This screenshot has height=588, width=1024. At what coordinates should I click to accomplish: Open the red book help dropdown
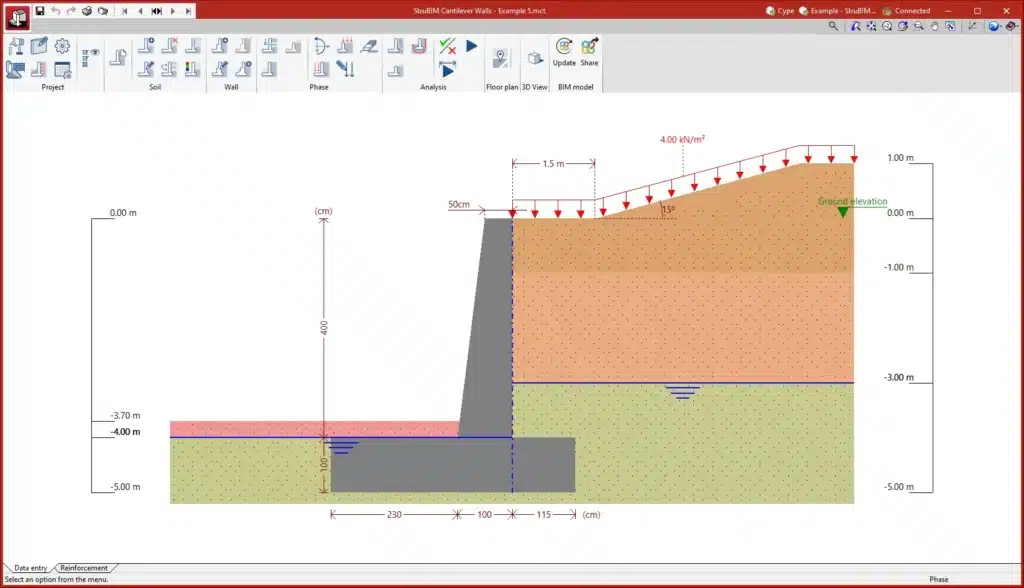click(1012, 26)
